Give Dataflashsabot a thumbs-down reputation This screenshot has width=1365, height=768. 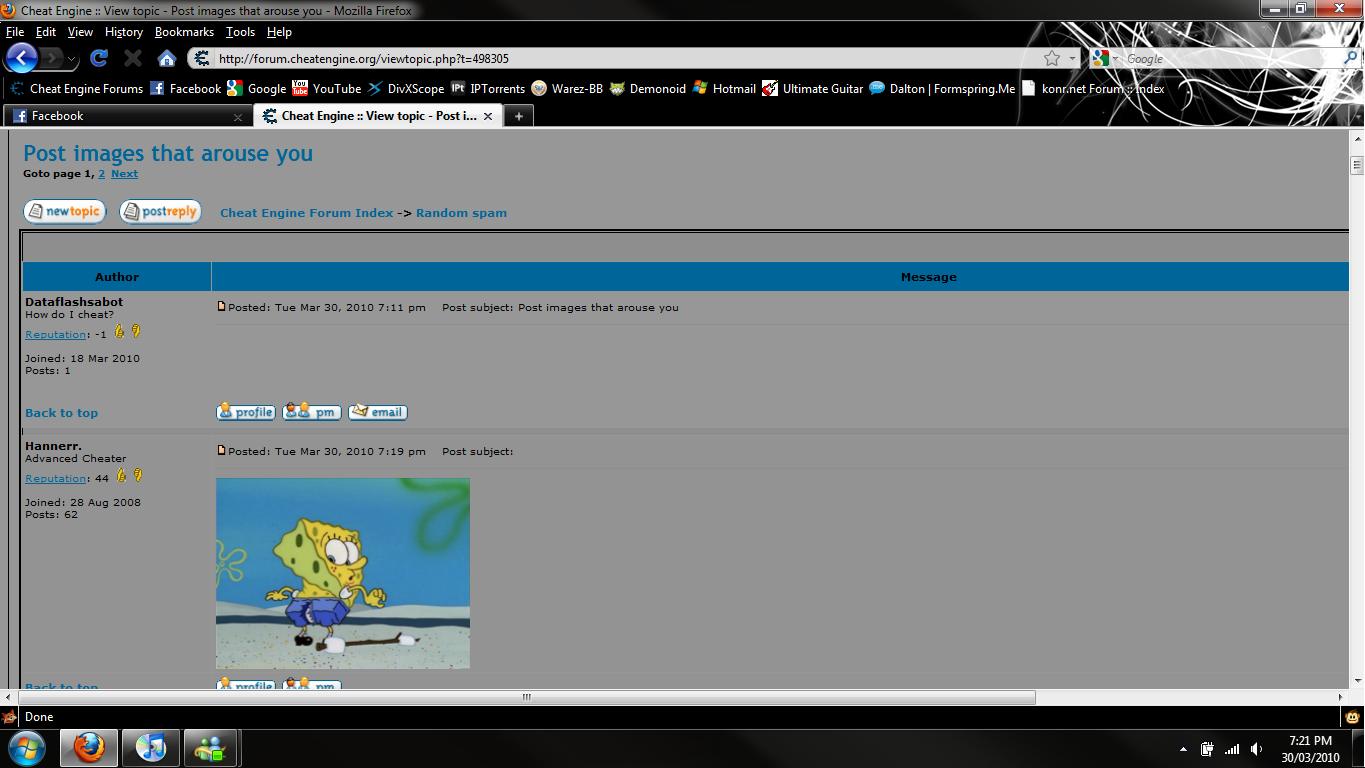tap(136, 331)
